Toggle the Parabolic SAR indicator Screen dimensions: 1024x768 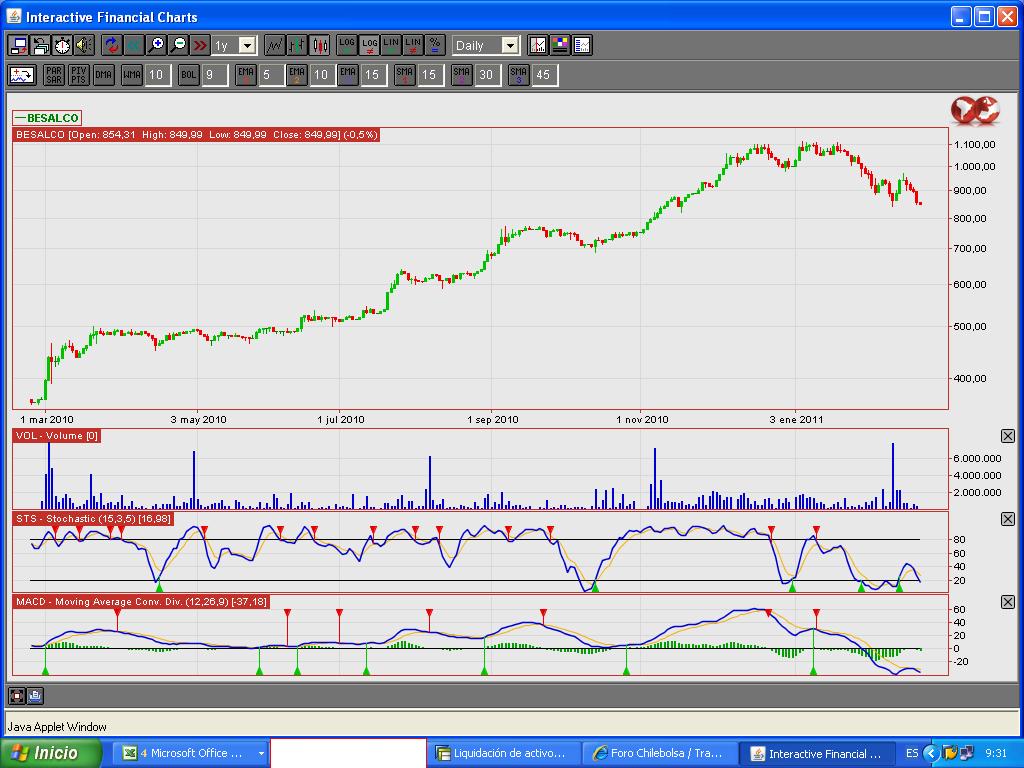pos(54,75)
